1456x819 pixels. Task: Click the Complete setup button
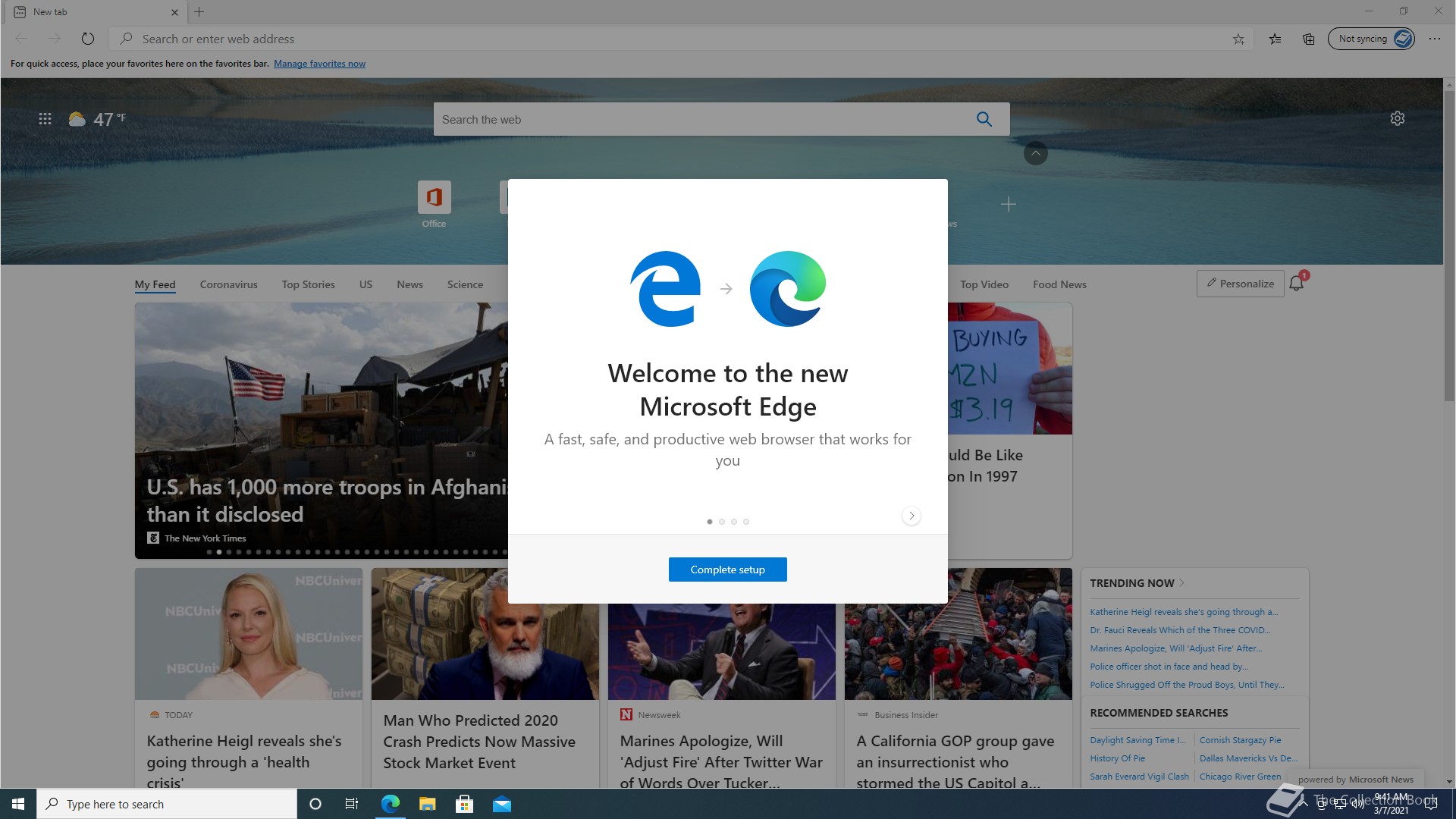(x=727, y=570)
